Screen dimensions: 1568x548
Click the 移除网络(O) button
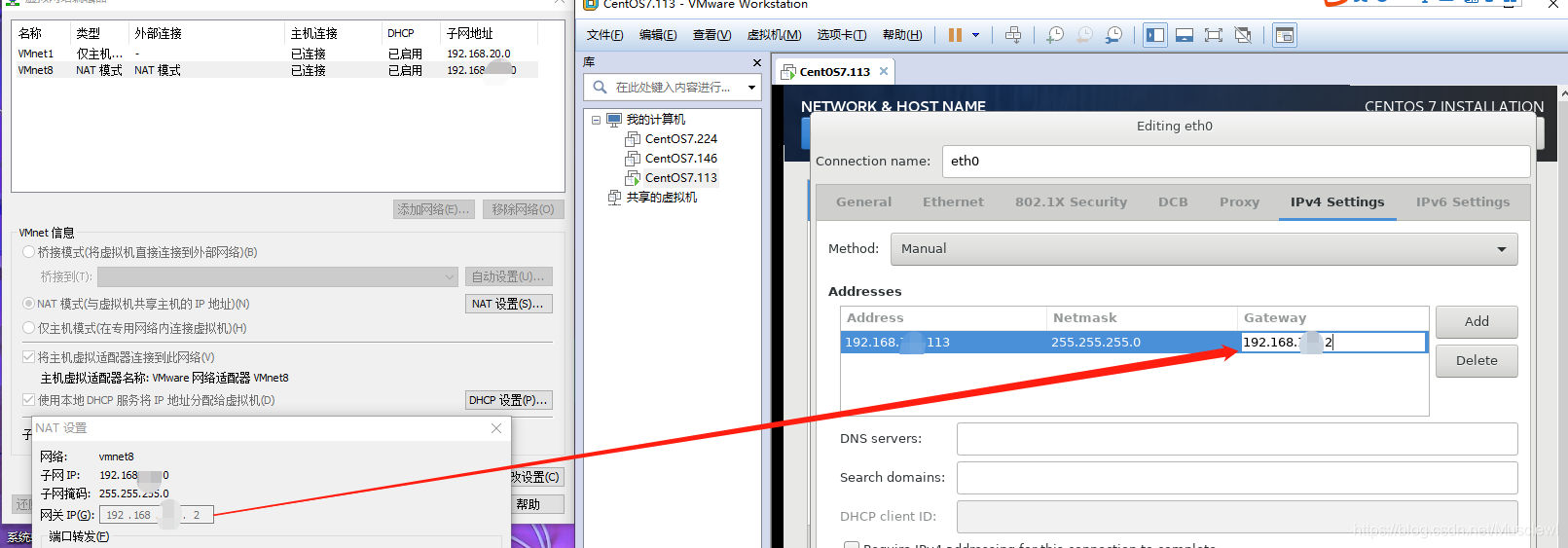(523, 209)
